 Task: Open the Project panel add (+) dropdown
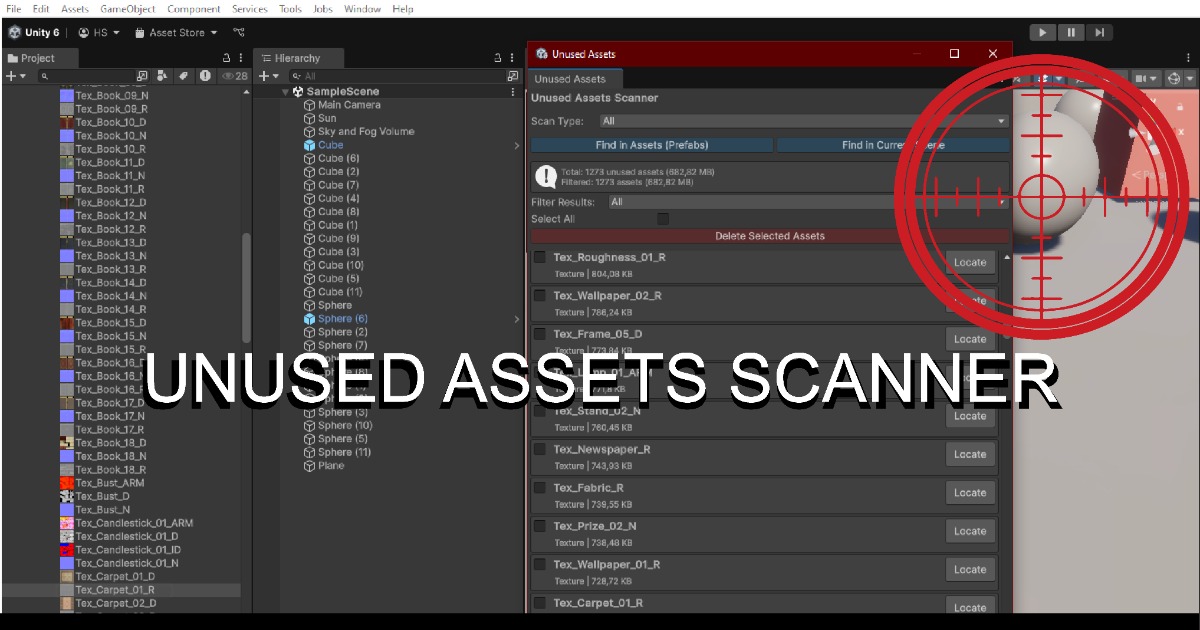16,76
